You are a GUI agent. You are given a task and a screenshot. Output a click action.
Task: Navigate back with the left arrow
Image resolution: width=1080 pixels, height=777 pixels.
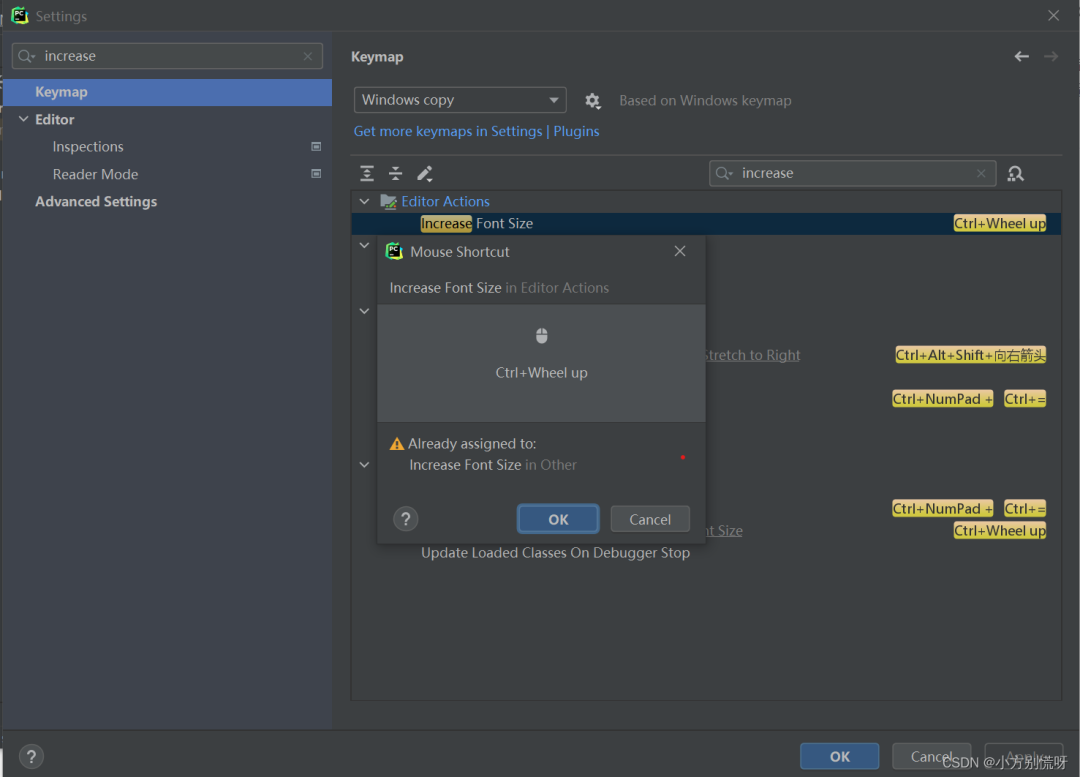point(1021,57)
